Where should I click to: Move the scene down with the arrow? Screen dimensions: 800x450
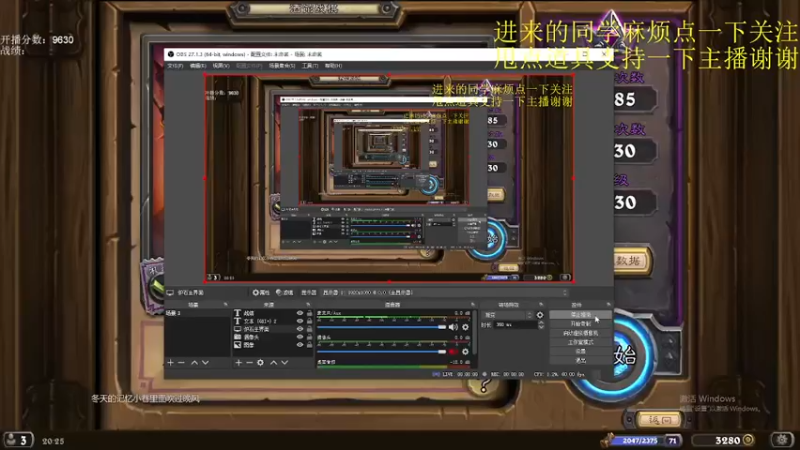click(x=205, y=363)
